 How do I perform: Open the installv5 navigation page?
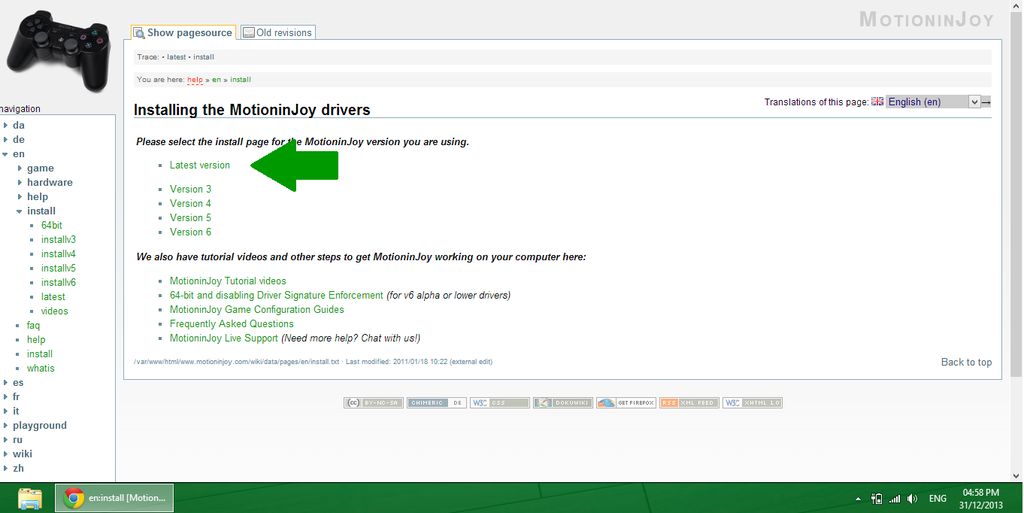pyautogui.click(x=58, y=268)
